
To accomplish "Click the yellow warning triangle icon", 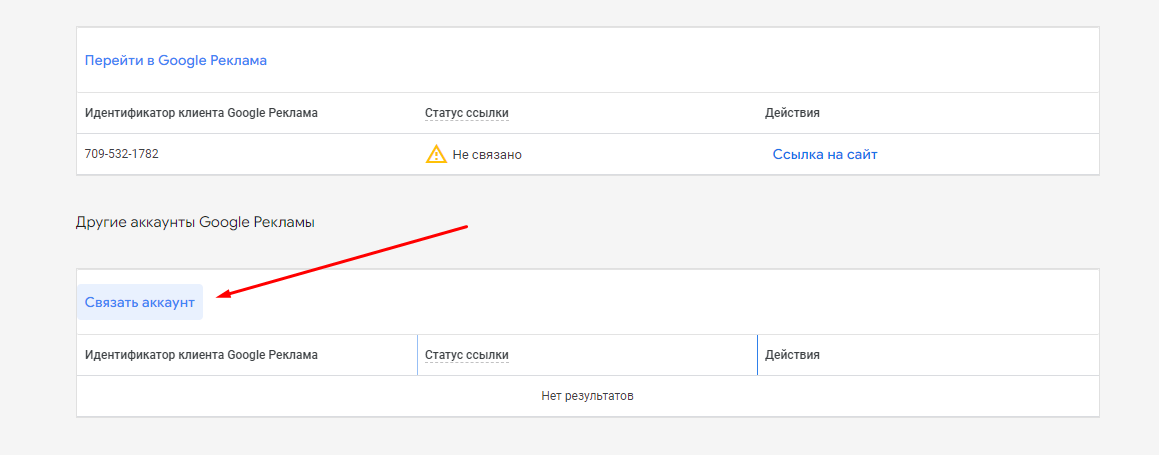I will coord(436,154).
